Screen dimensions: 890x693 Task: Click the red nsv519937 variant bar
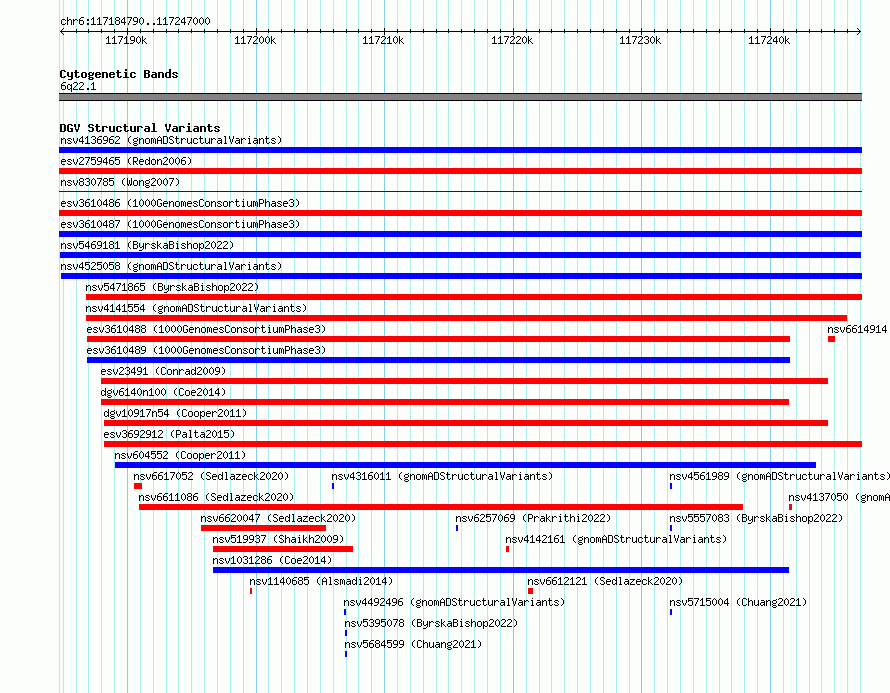point(283,549)
